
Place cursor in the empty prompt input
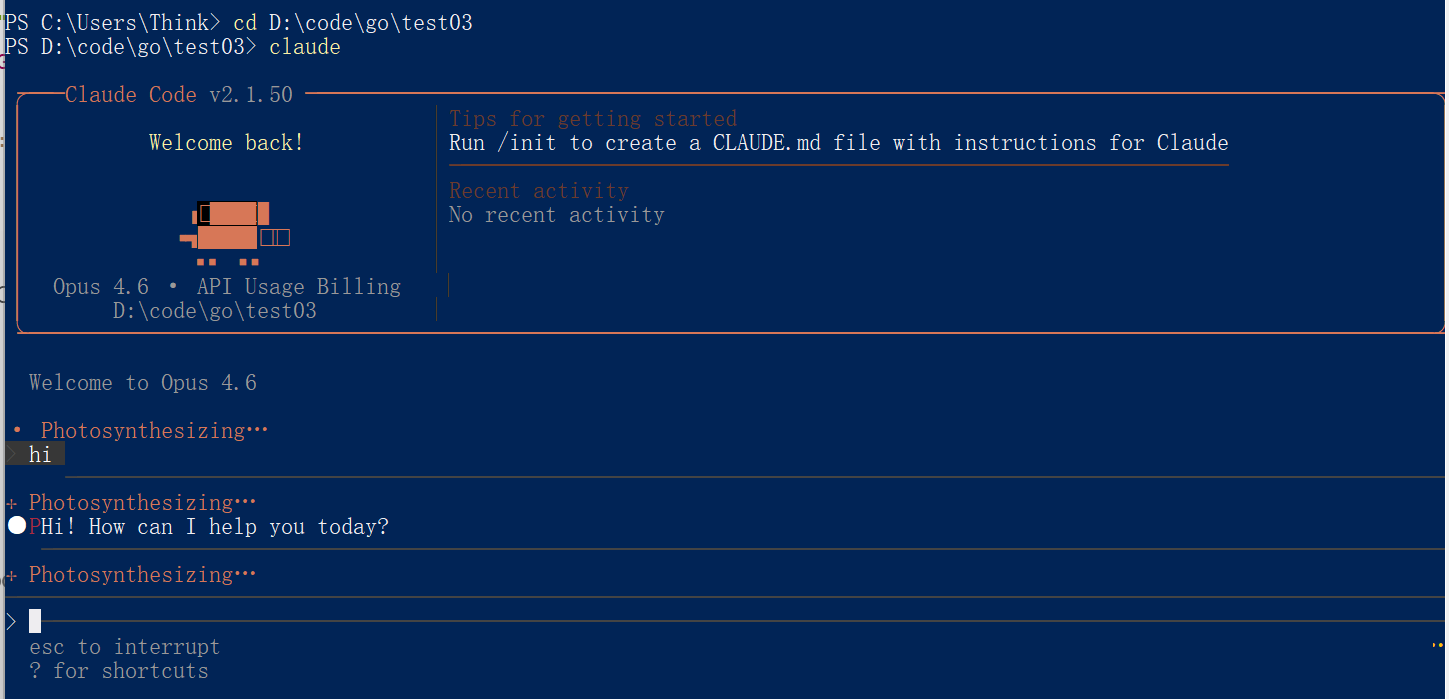click(x=300, y=622)
